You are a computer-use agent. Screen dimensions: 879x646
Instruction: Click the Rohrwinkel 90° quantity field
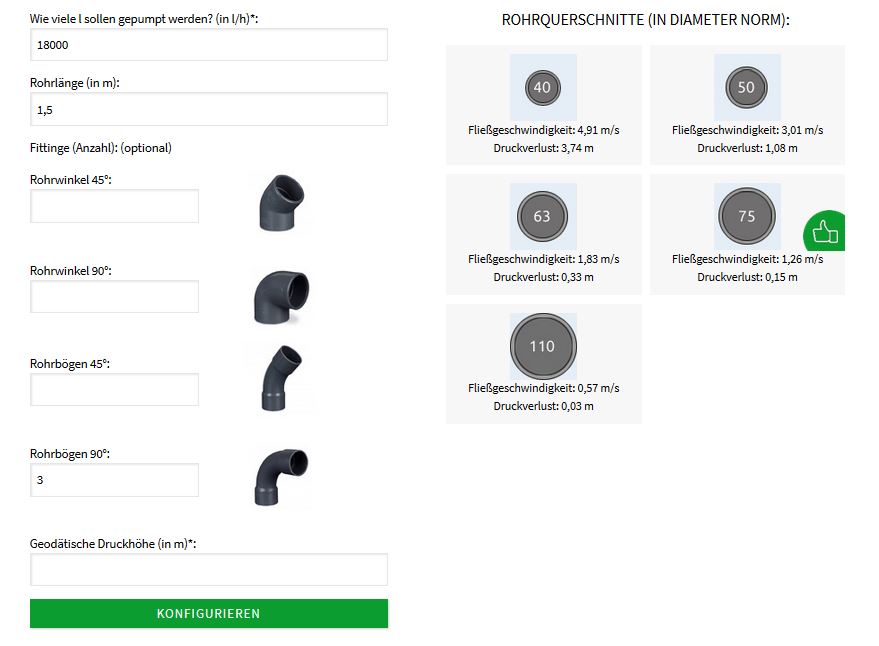pyautogui.click(x=115, y=296)
